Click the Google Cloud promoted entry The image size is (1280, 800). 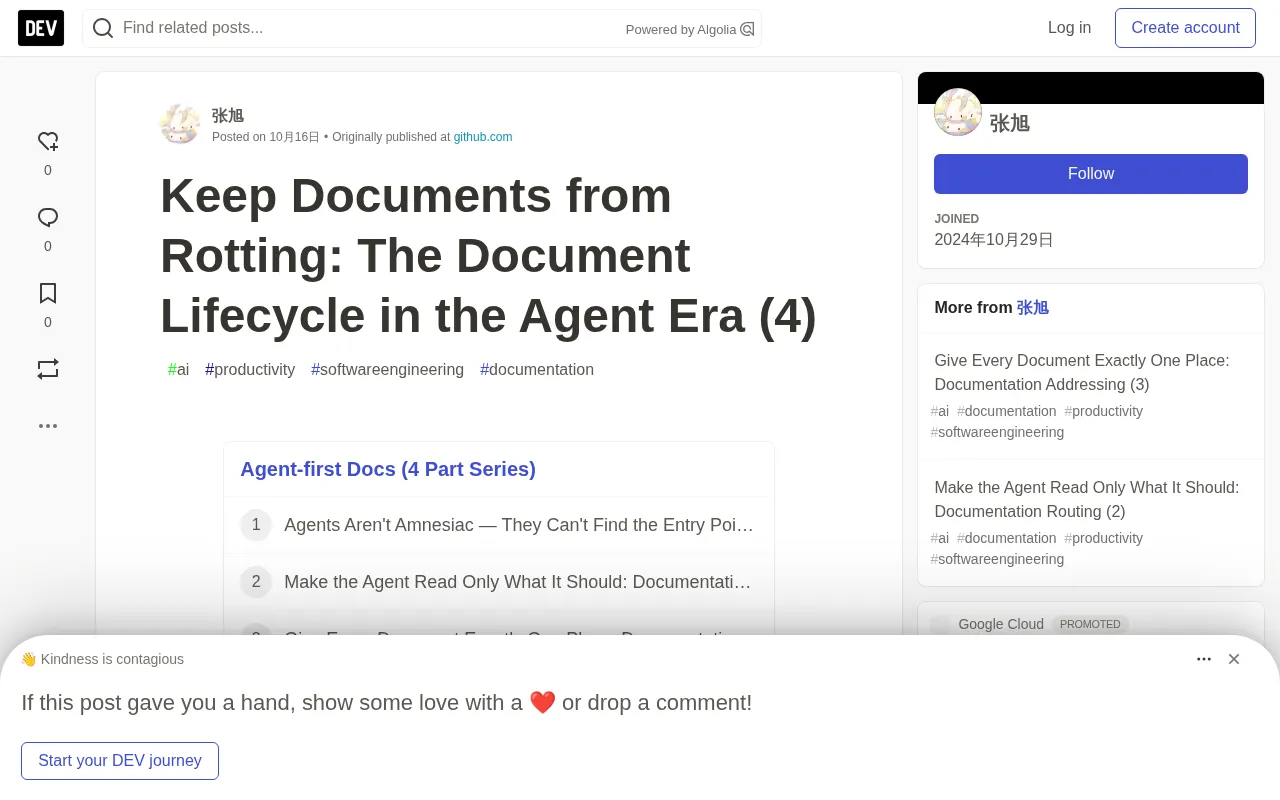[1001, 624]
